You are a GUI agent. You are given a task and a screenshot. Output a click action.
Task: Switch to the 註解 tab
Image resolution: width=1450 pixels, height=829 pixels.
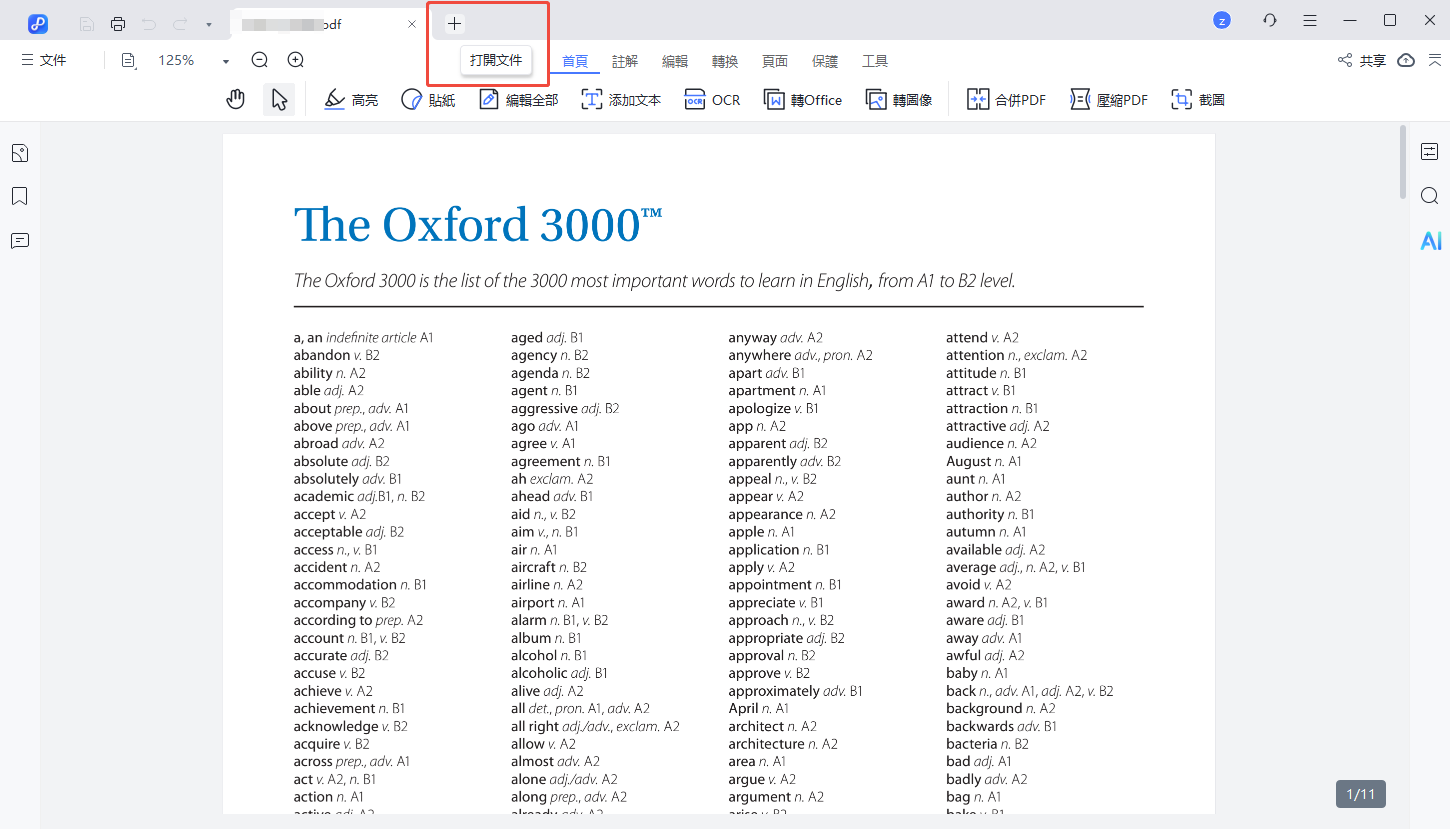click(x=625, y=61)
